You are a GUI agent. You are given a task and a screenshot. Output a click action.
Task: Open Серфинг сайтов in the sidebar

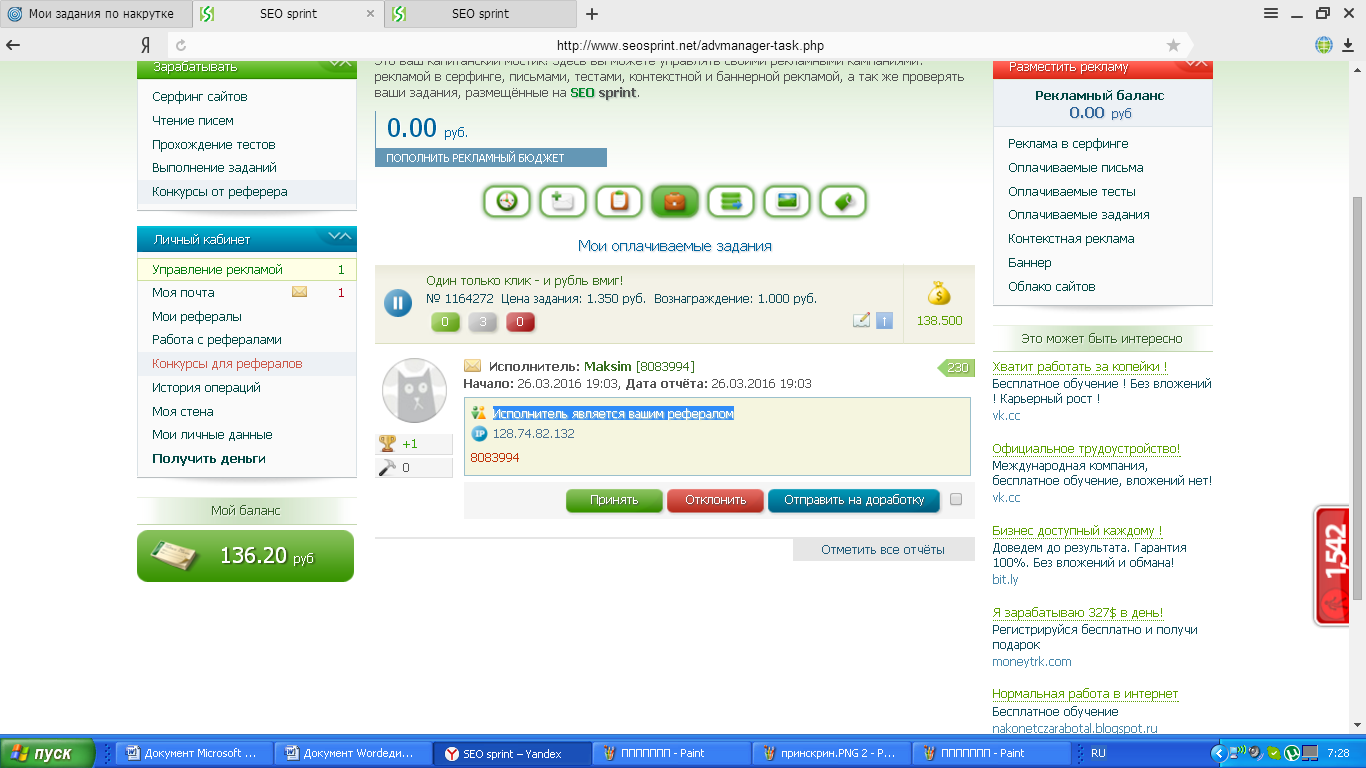tap(200, 97)
